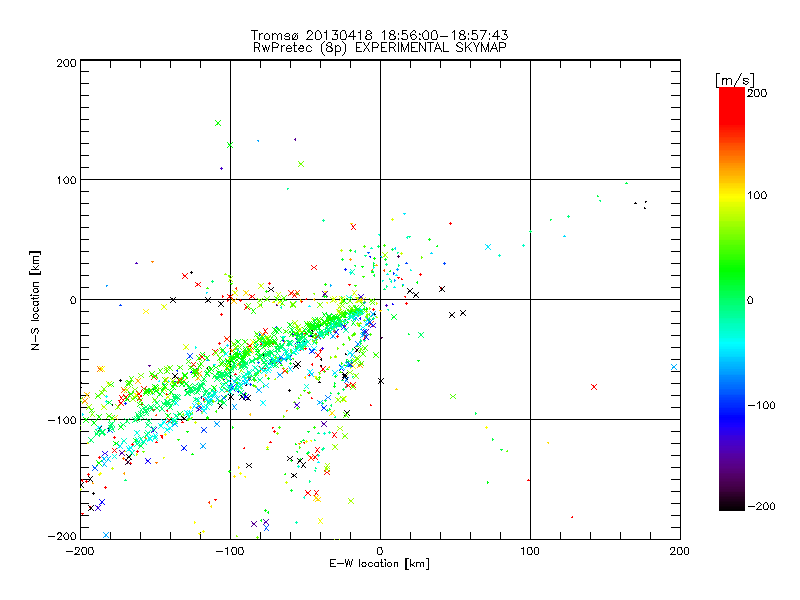The image size is (800, 600).
Task: Click the title line "Tromsø 20130418 18:56:00-18:57:43"
Action: (379, 35)
